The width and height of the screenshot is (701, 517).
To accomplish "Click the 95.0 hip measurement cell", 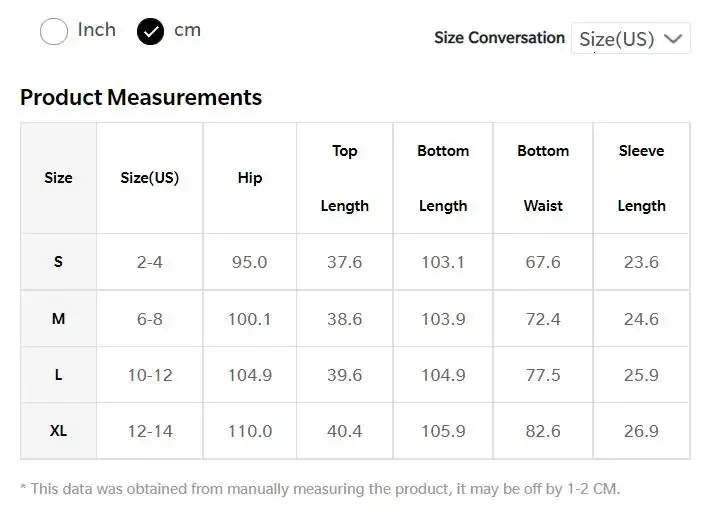I will (x=250, y=262).
